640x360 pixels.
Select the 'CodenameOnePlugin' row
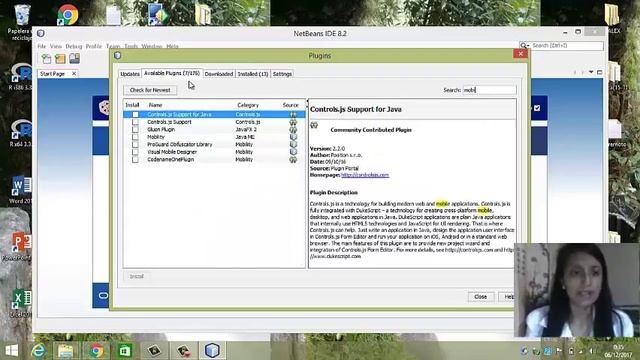(x=214, y=160)
